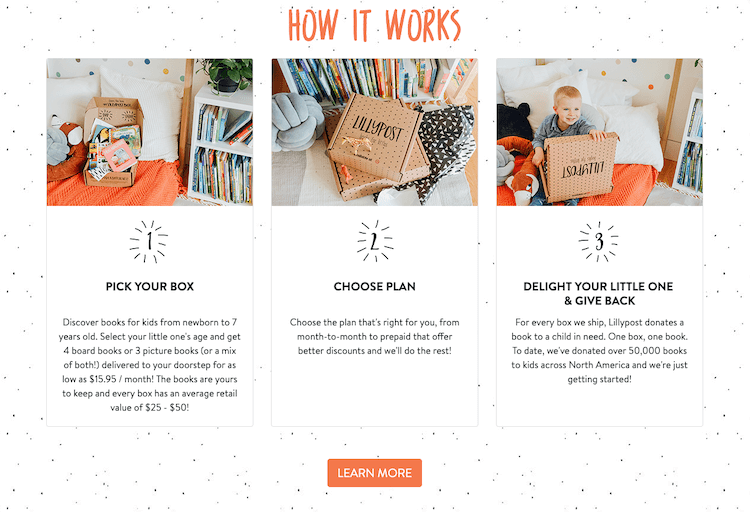The width and height of the screenshot is (750, 512).
Task: Click the 'Choose the plan that's right' description
Action: [x=375, y=336]
